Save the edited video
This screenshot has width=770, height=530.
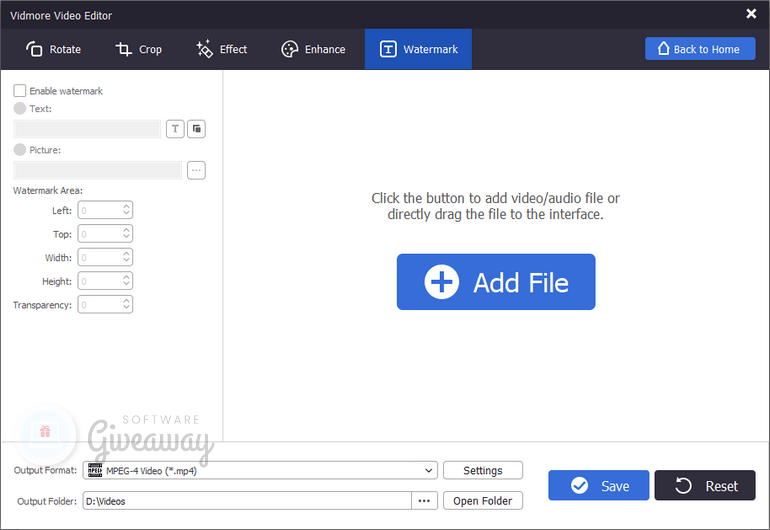(599, 485)
